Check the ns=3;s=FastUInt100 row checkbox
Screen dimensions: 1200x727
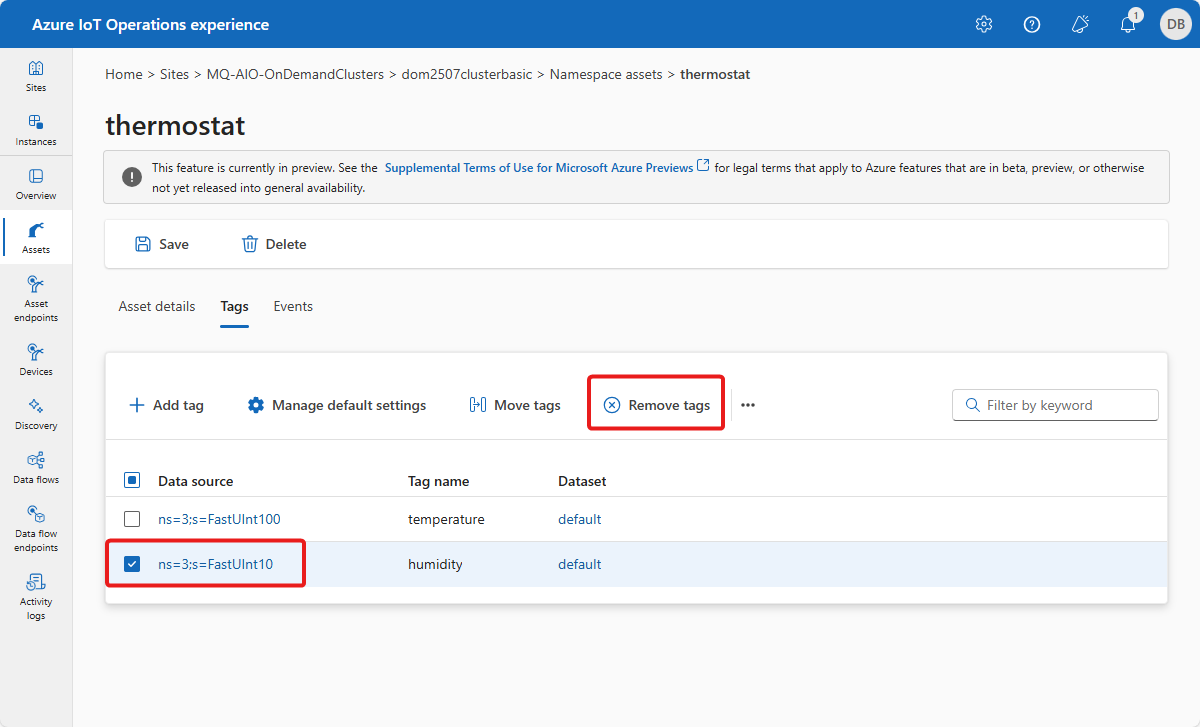pyautogui.click(x=132, y=519)
